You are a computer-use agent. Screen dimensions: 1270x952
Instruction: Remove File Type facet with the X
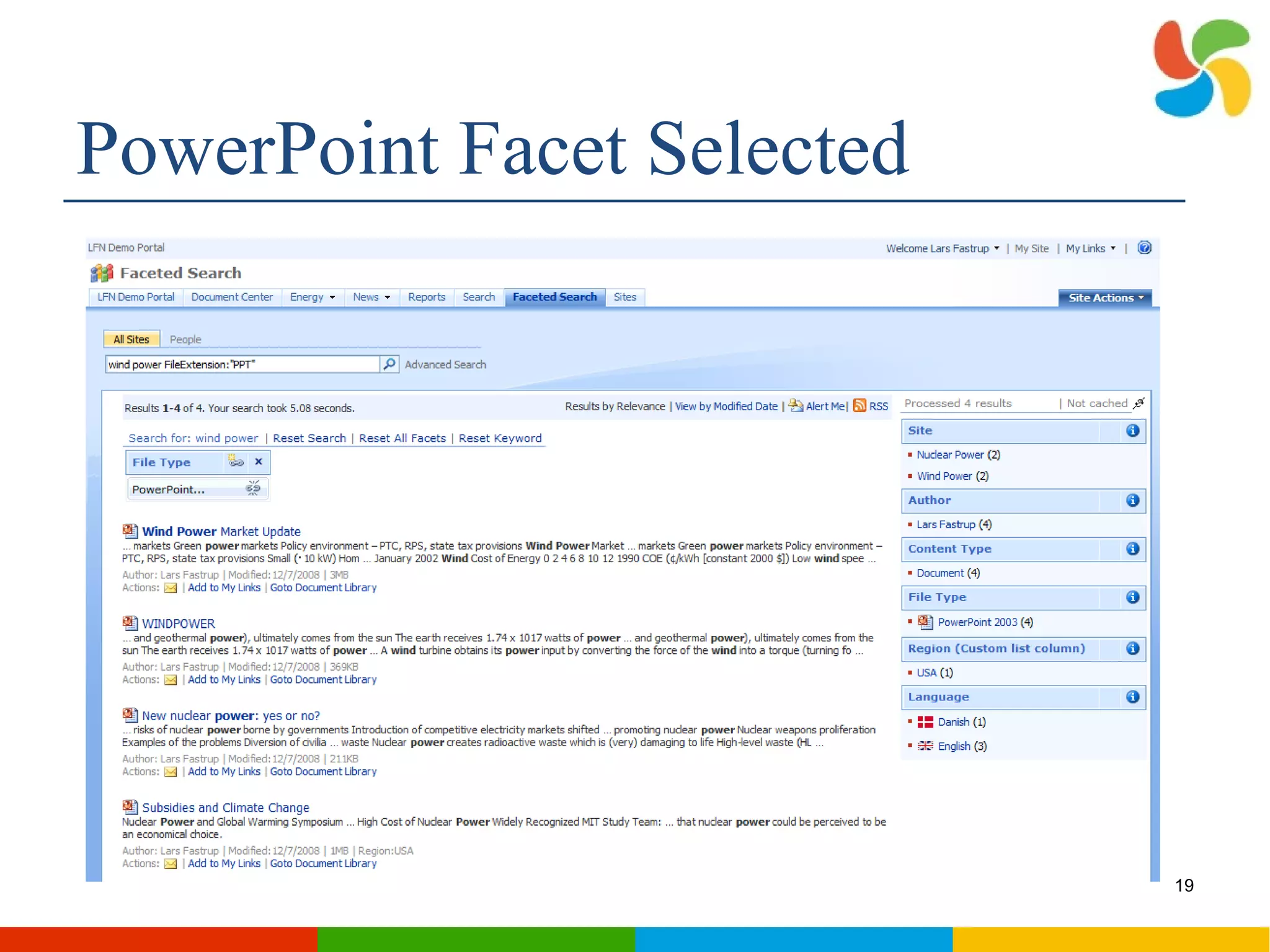tap(259, 461)
